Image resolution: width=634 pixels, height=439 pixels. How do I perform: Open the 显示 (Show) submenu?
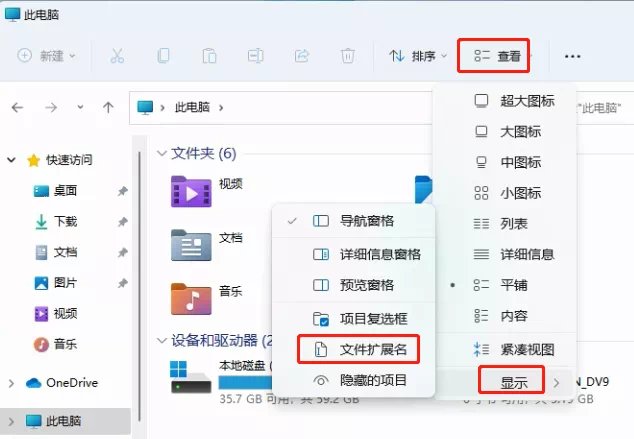pos(505,382)
